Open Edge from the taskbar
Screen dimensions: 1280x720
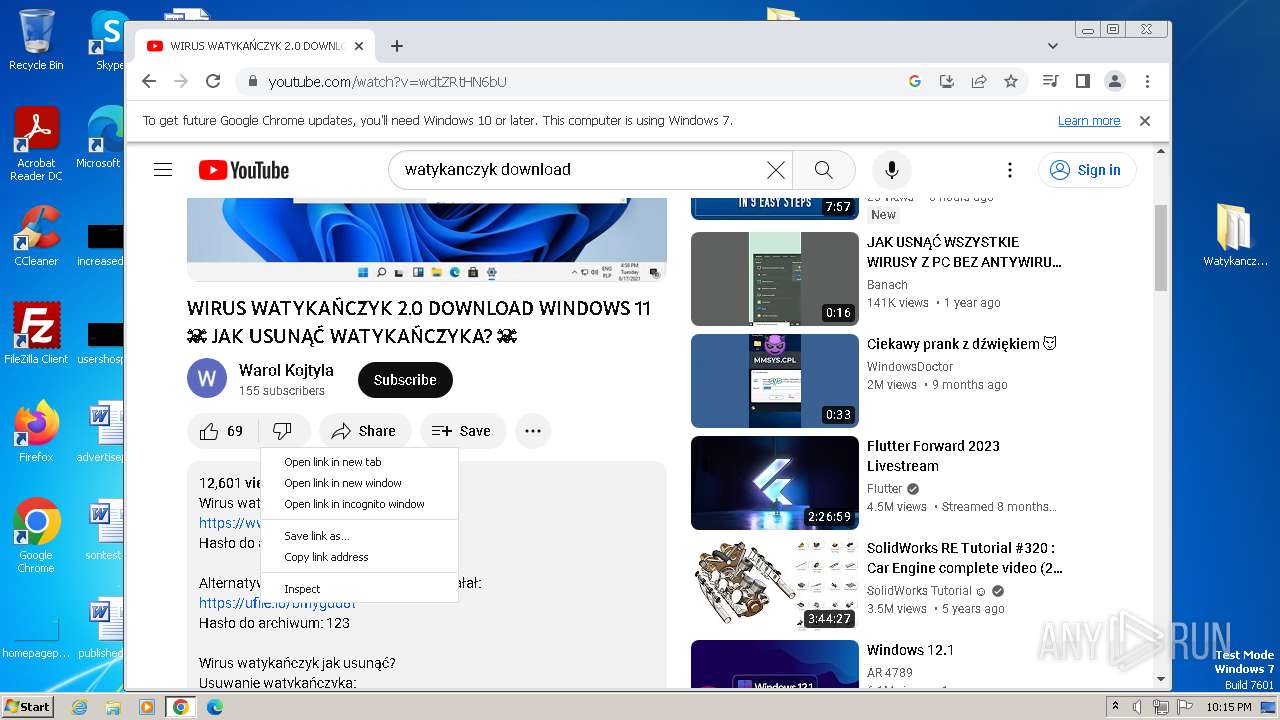[x=214, y=707]
